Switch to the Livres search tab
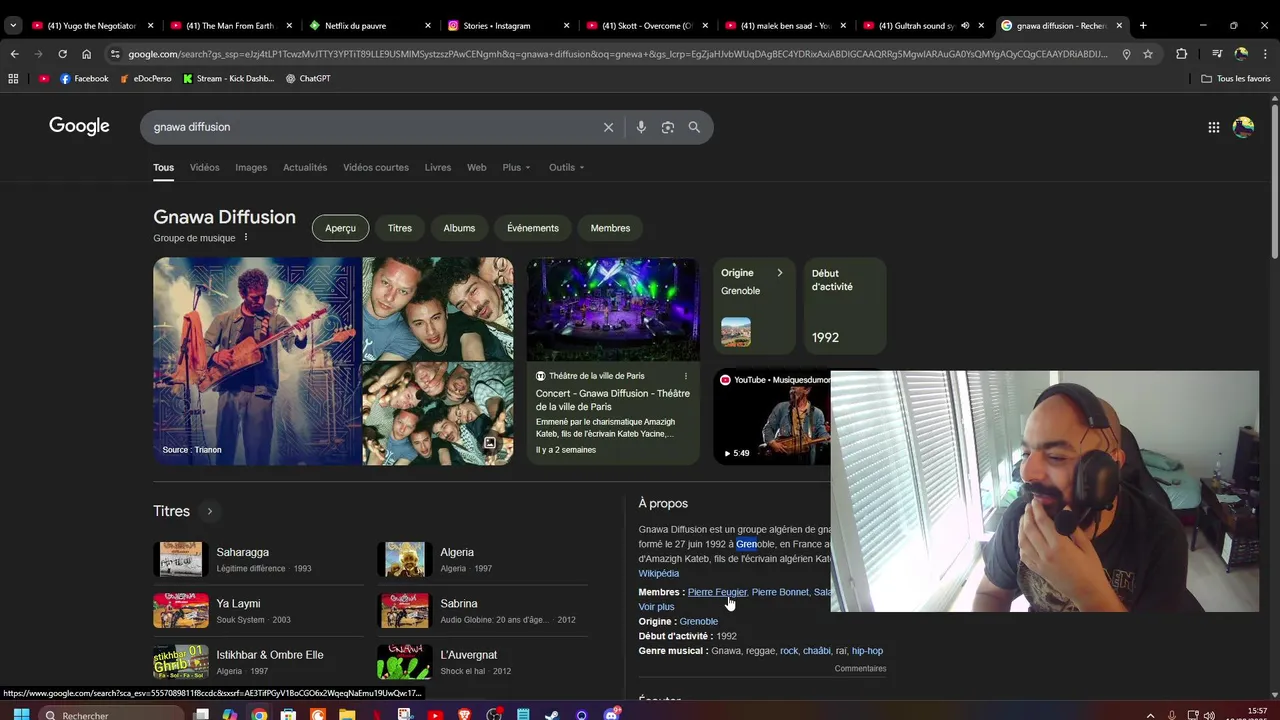Screen dimensions: 1280x720 [x=438, y=167]
